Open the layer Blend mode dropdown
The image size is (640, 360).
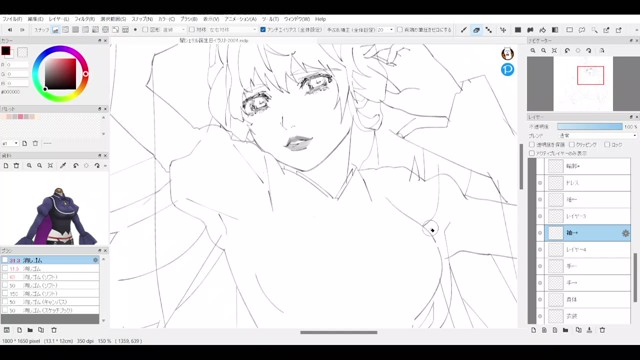[x=597, y=136]
